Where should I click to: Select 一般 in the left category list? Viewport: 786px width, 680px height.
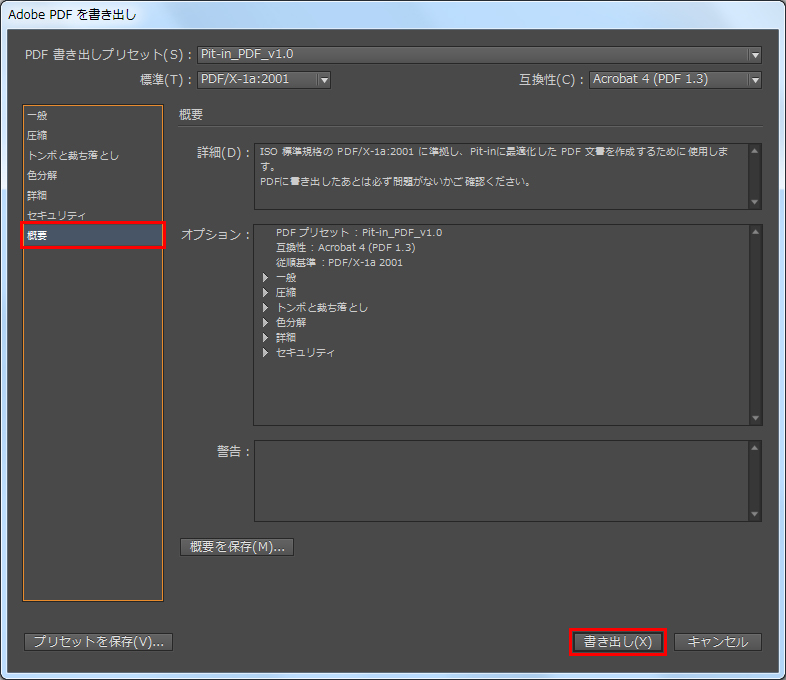point(37,116)
